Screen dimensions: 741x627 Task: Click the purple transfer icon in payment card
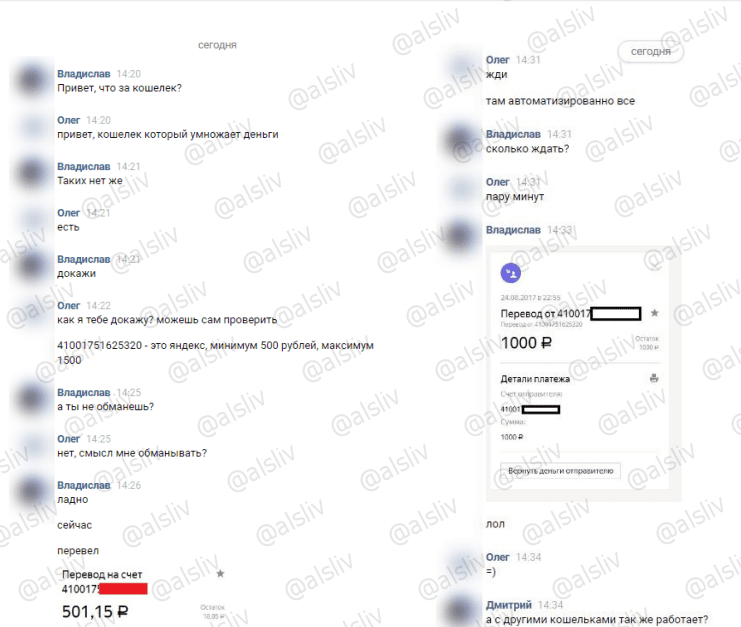(x=510, y=273)
